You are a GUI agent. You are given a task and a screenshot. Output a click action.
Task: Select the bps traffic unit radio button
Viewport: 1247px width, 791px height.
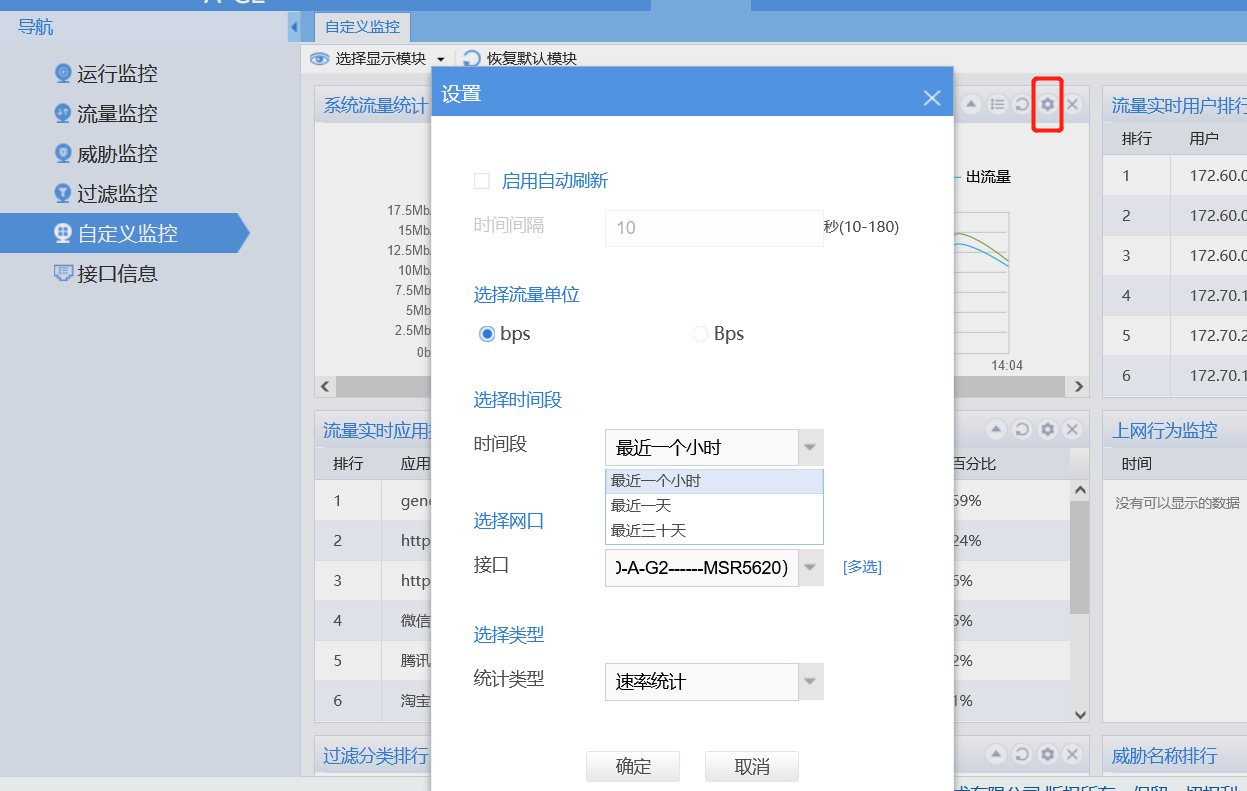click(487, 334)
